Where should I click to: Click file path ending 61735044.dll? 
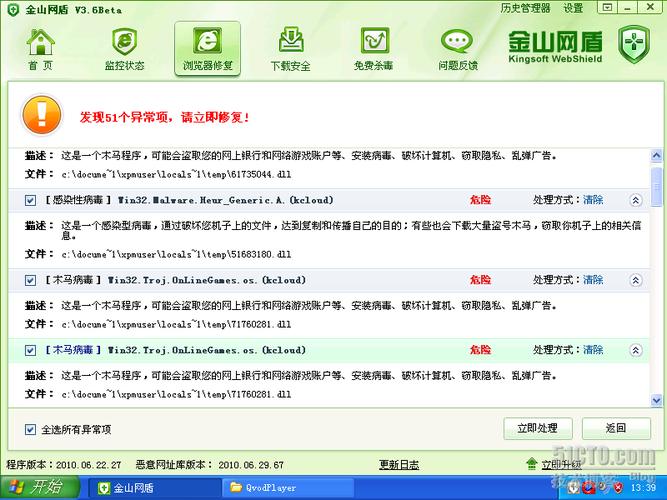176,174
